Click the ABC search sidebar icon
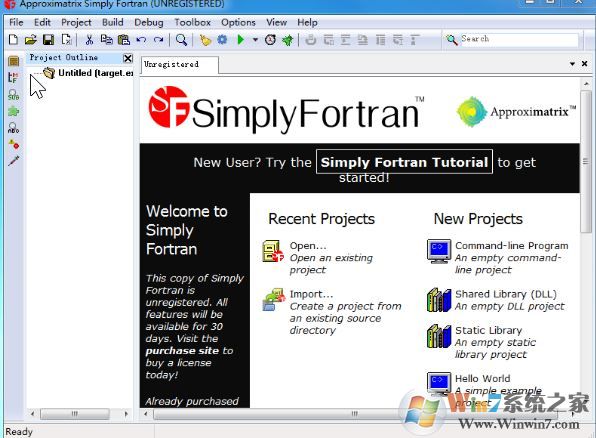 coord(13,128)
